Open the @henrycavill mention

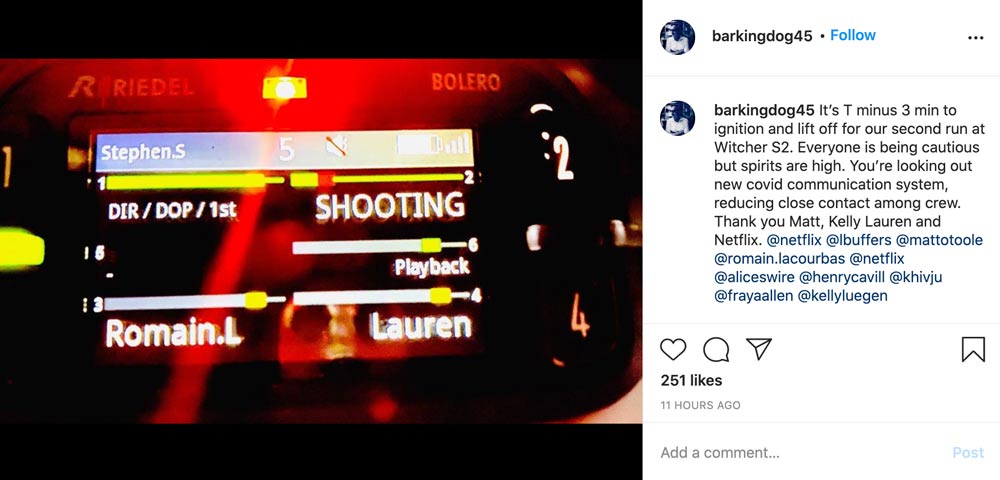[x=841, y=277]
